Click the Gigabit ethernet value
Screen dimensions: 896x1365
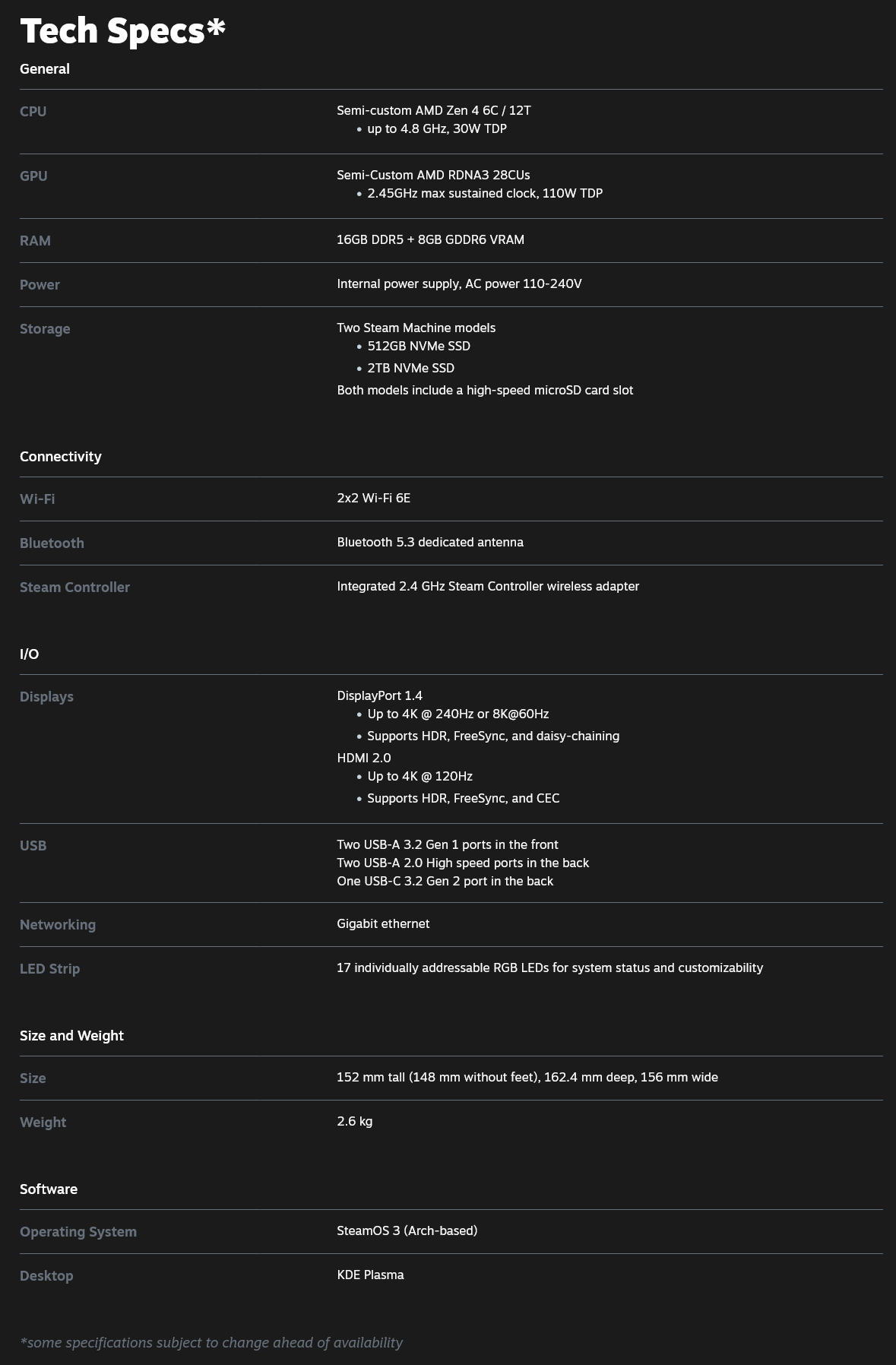(x=383, y=924)
